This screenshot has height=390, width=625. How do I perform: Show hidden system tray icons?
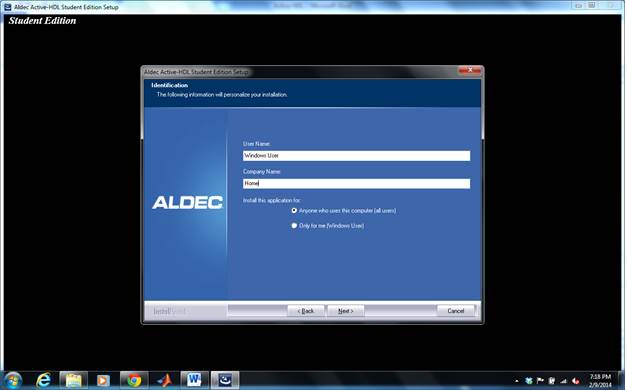pos(517,381)
